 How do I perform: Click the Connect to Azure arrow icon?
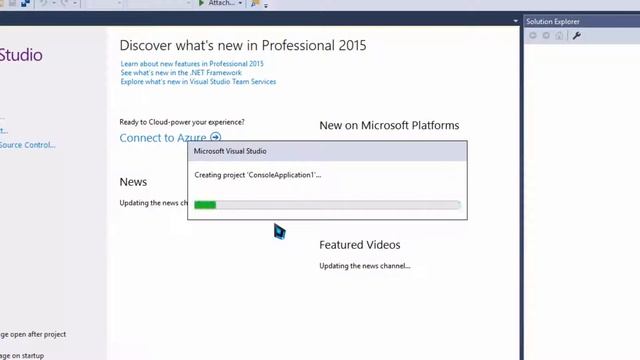216,137
